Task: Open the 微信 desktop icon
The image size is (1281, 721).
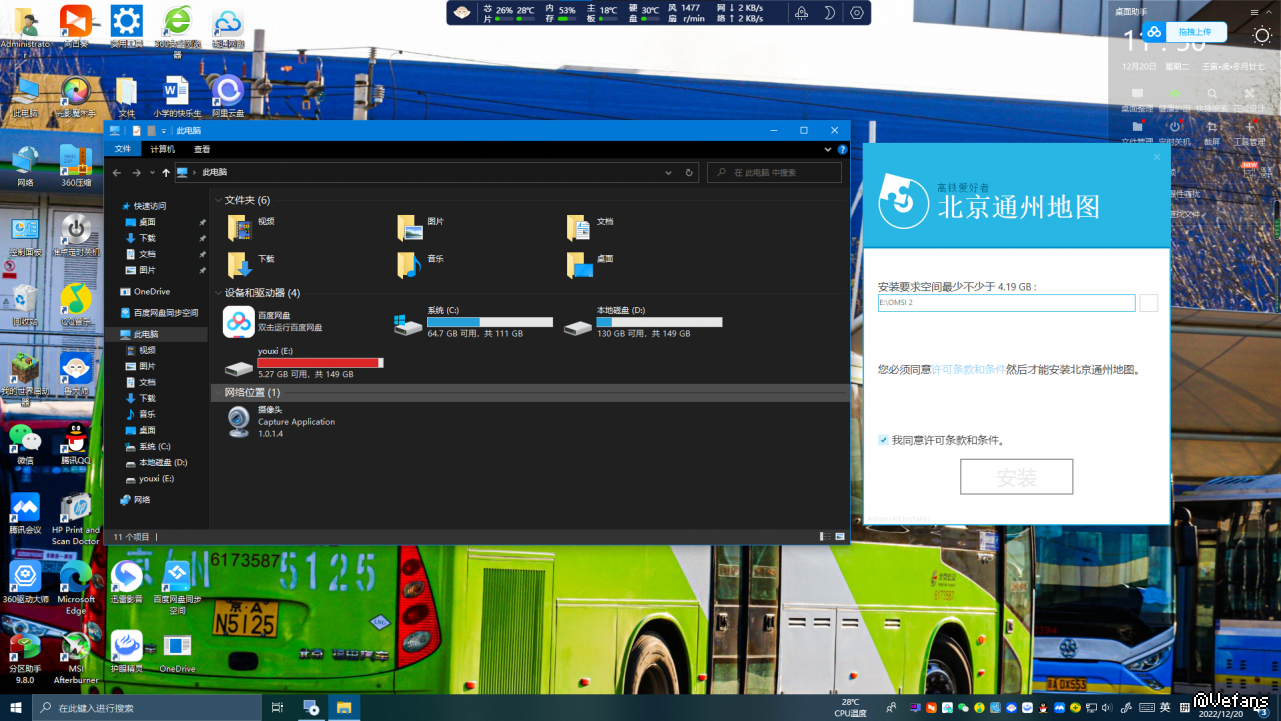Action: 25,439
